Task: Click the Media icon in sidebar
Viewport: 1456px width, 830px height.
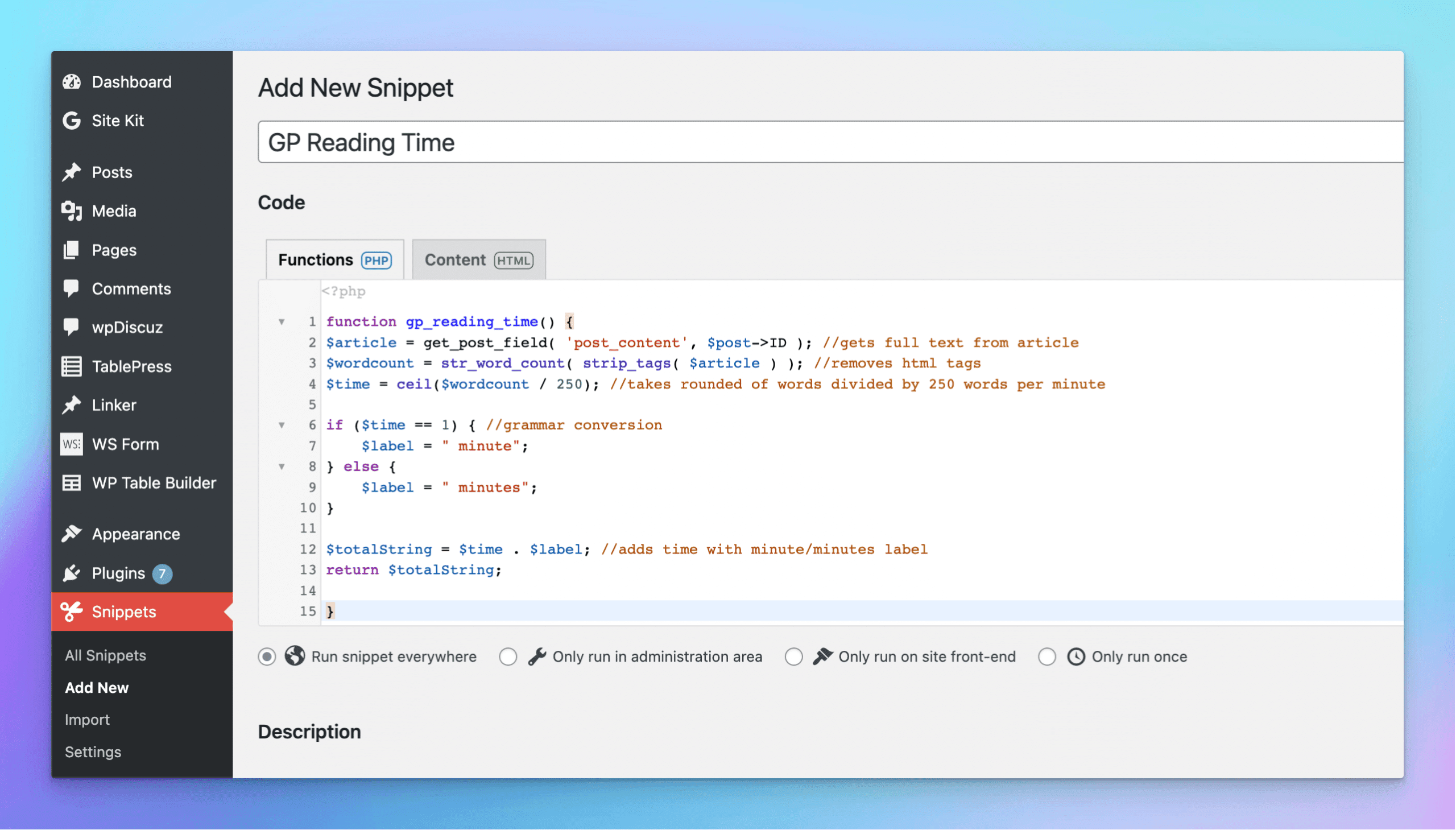Action: (x=72, y=211)
